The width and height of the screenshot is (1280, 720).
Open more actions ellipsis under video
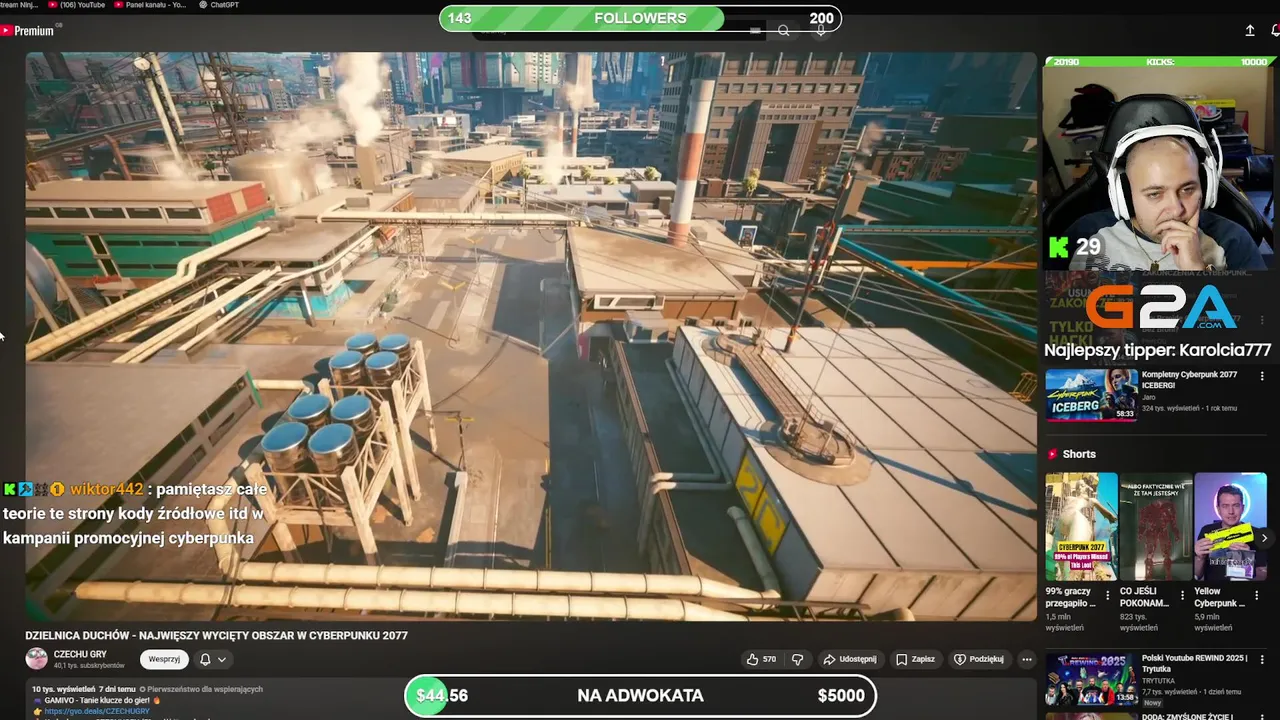[x=1026, y=659]
